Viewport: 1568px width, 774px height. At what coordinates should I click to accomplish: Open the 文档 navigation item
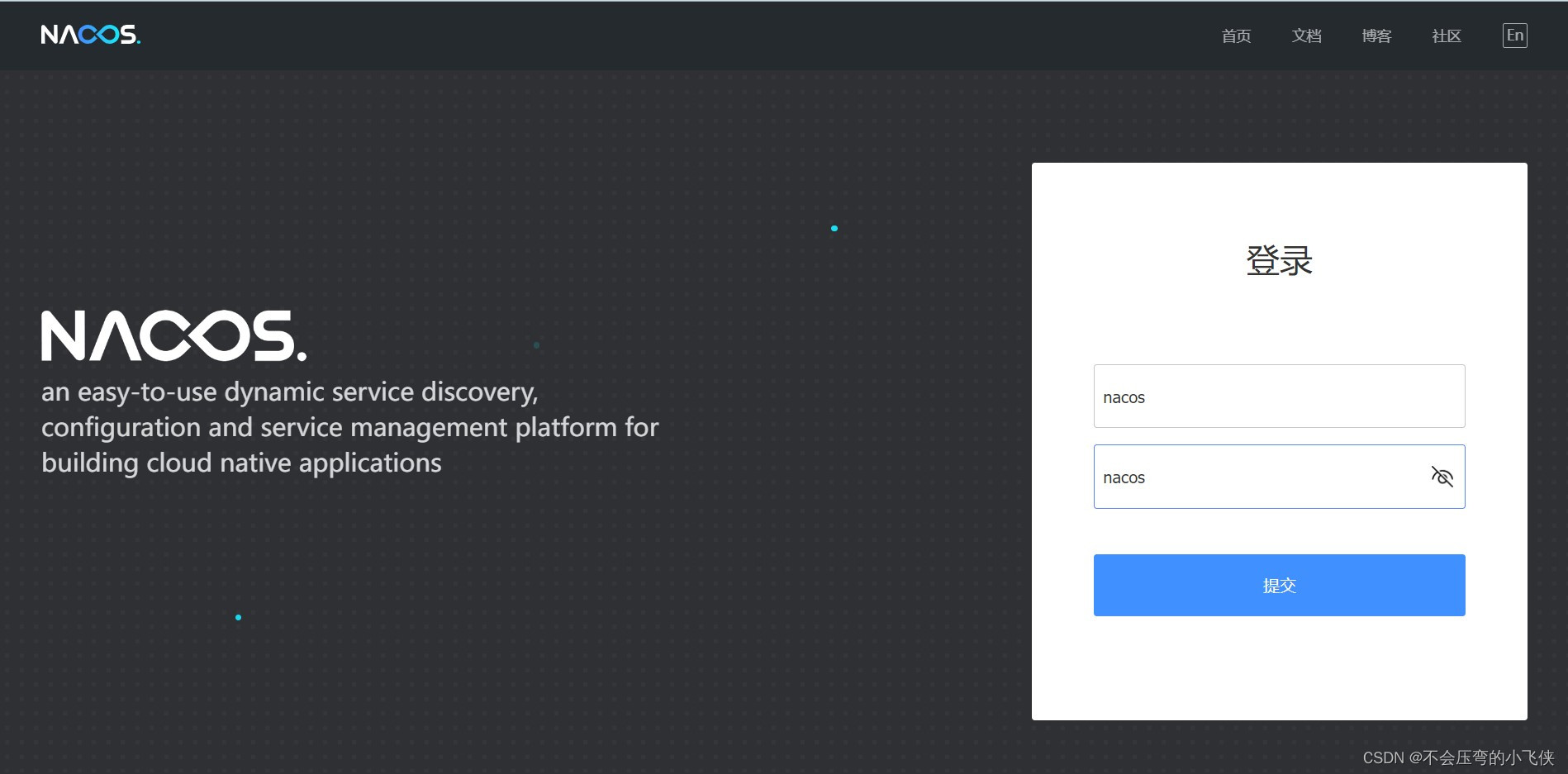pos(1306,36)
